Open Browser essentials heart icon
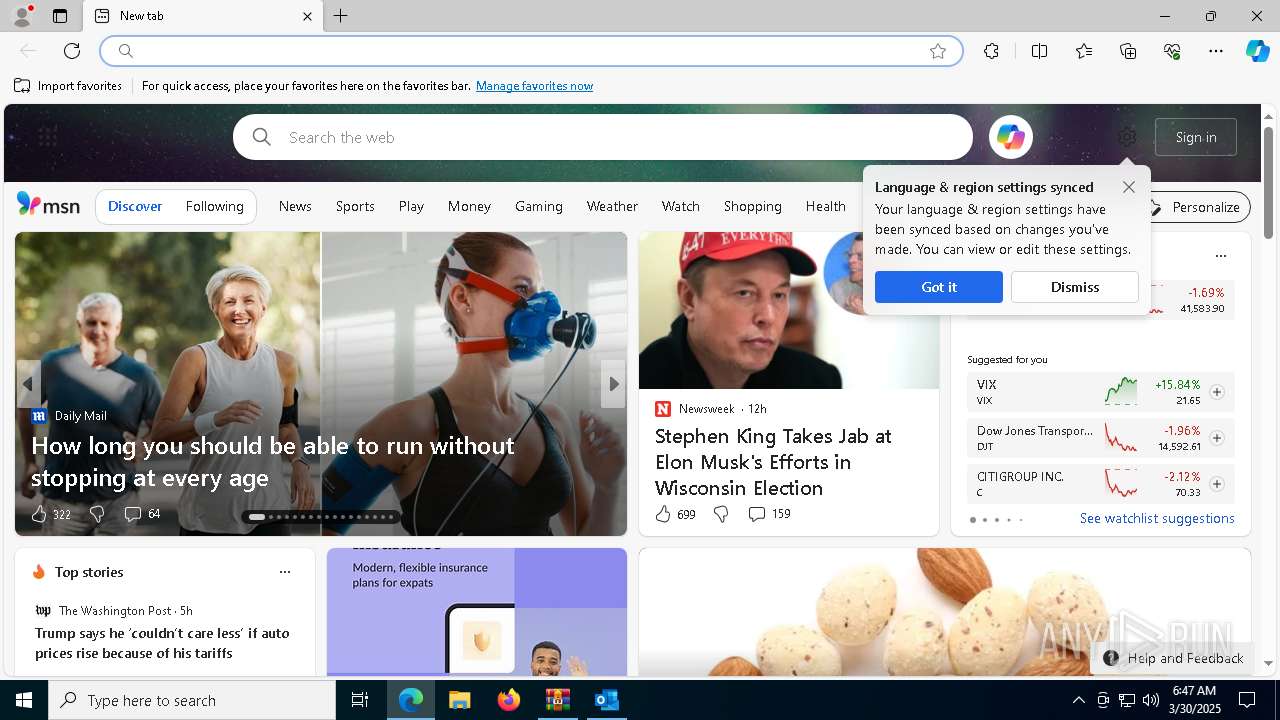This screenshot has width=1280, height=720. click(1172, 51)
